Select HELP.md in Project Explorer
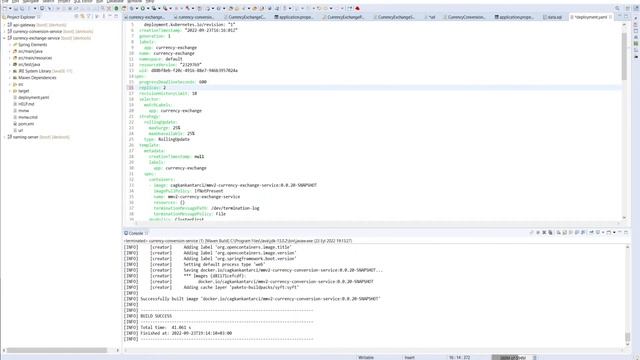This screenshot has width=640, height=360. tap(26, 104)
